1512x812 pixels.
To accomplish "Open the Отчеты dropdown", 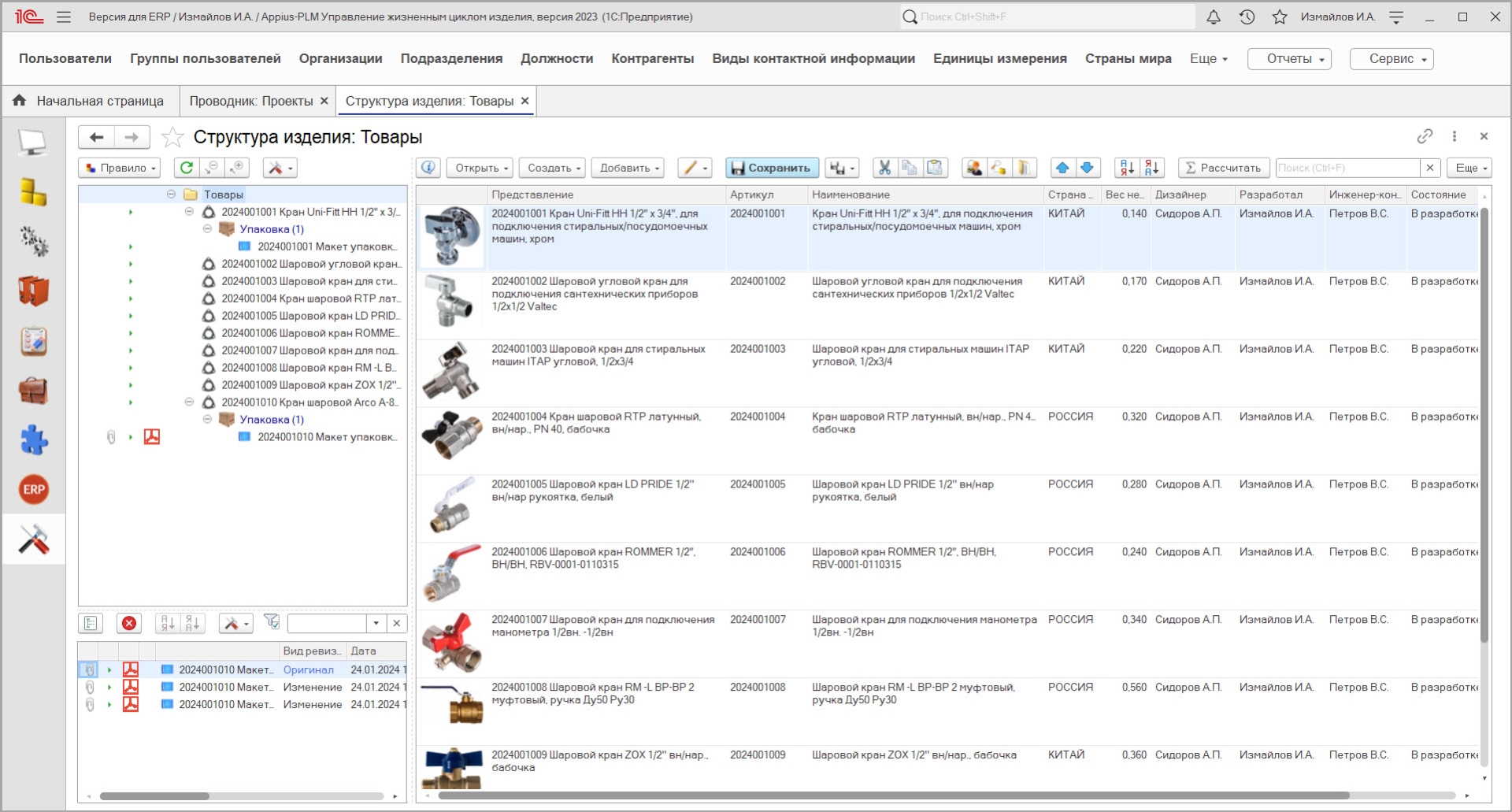I will (x=1289, y=58).
